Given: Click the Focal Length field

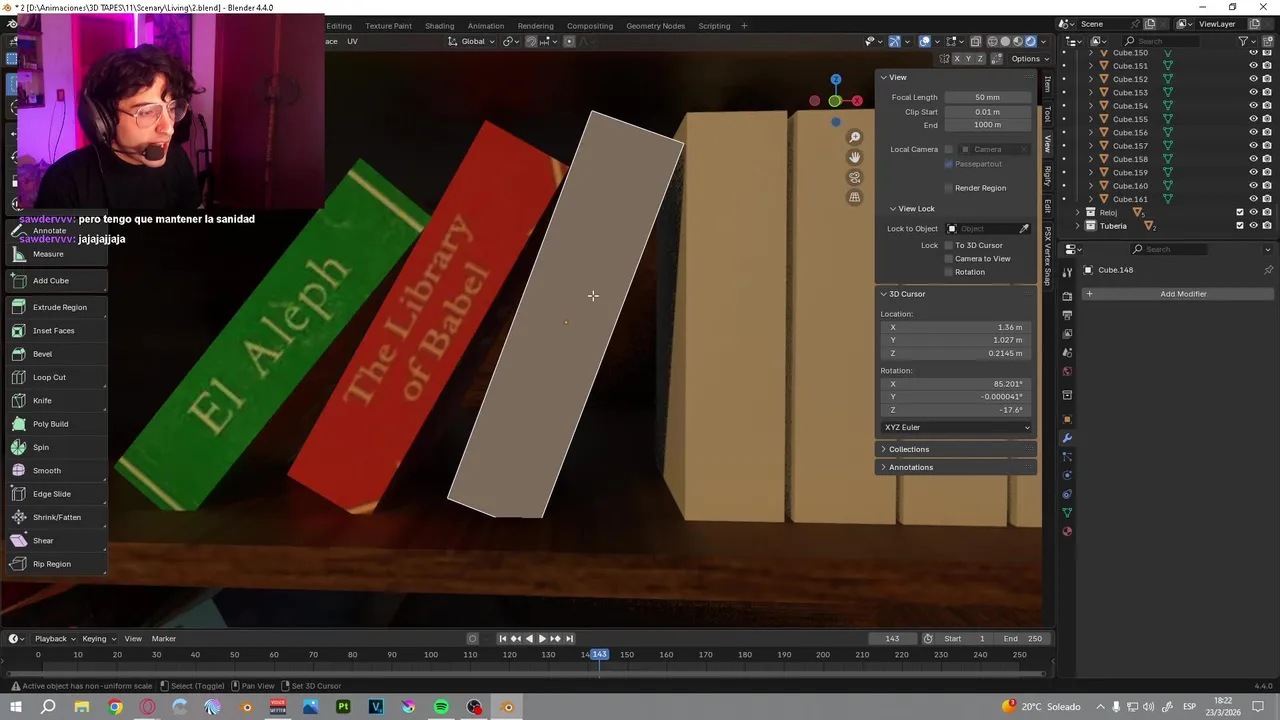Looking at the screenshot, I should (987, 97).
